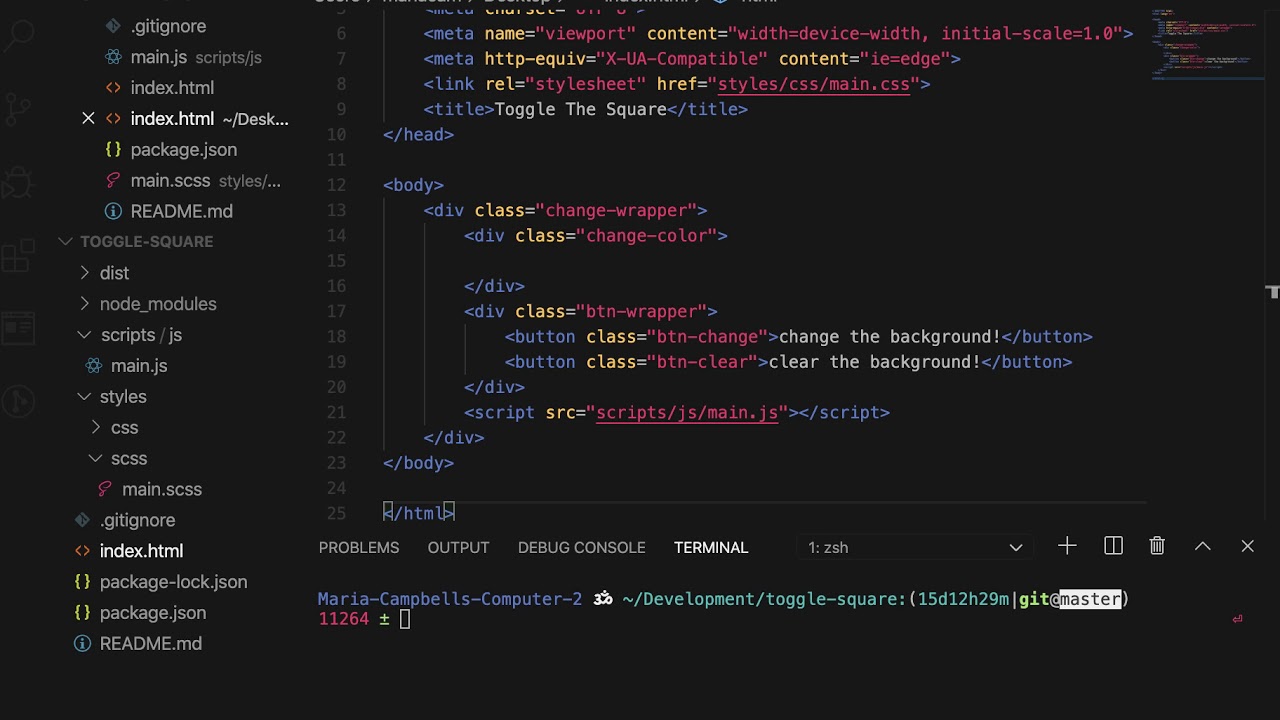This screenshot has width=1280, height=720.
Task: Click 'clear the background!' text in code
Action: click(874, 362)
